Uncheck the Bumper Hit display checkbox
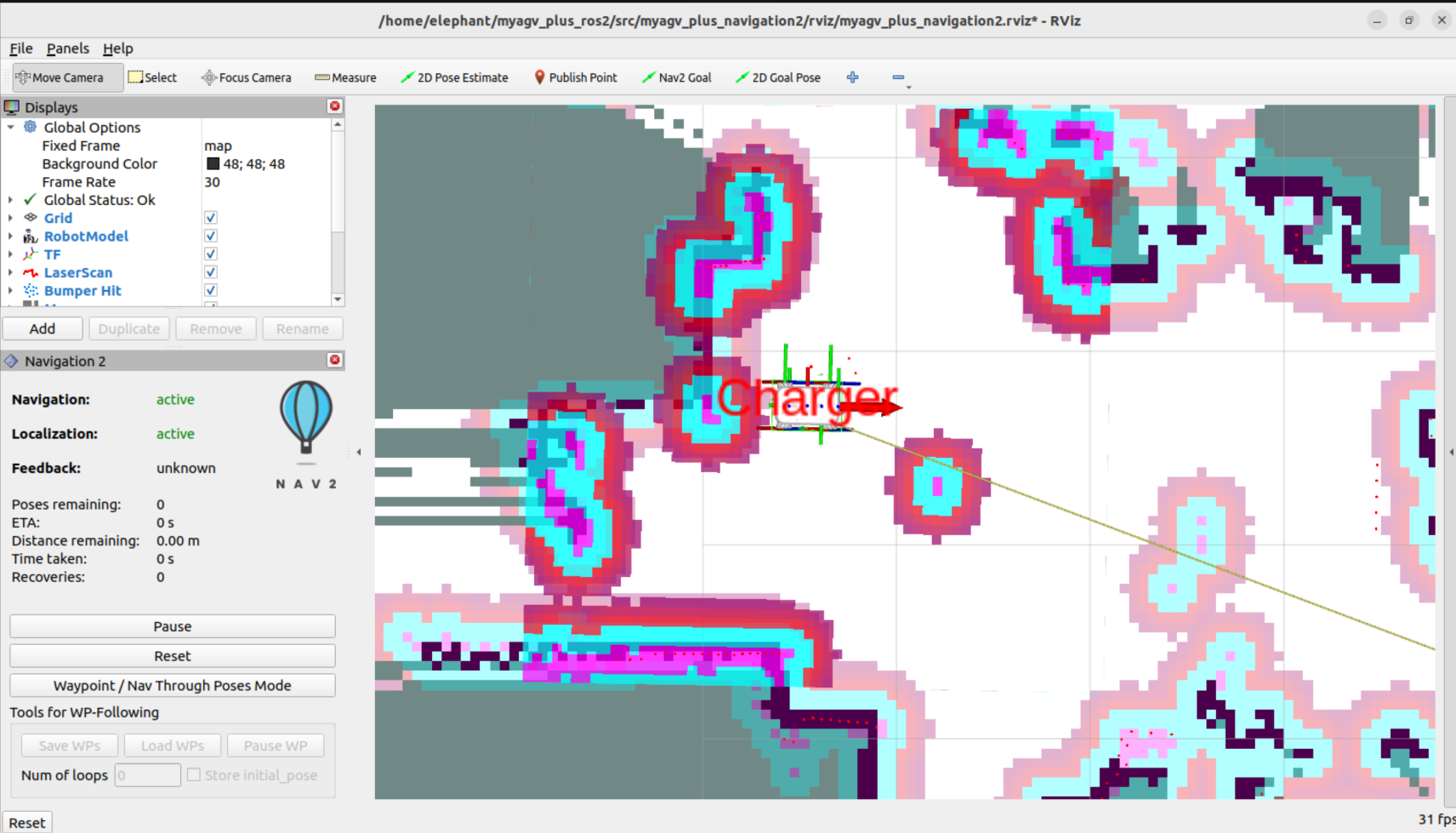The image size is (1456, 833). 211,290
